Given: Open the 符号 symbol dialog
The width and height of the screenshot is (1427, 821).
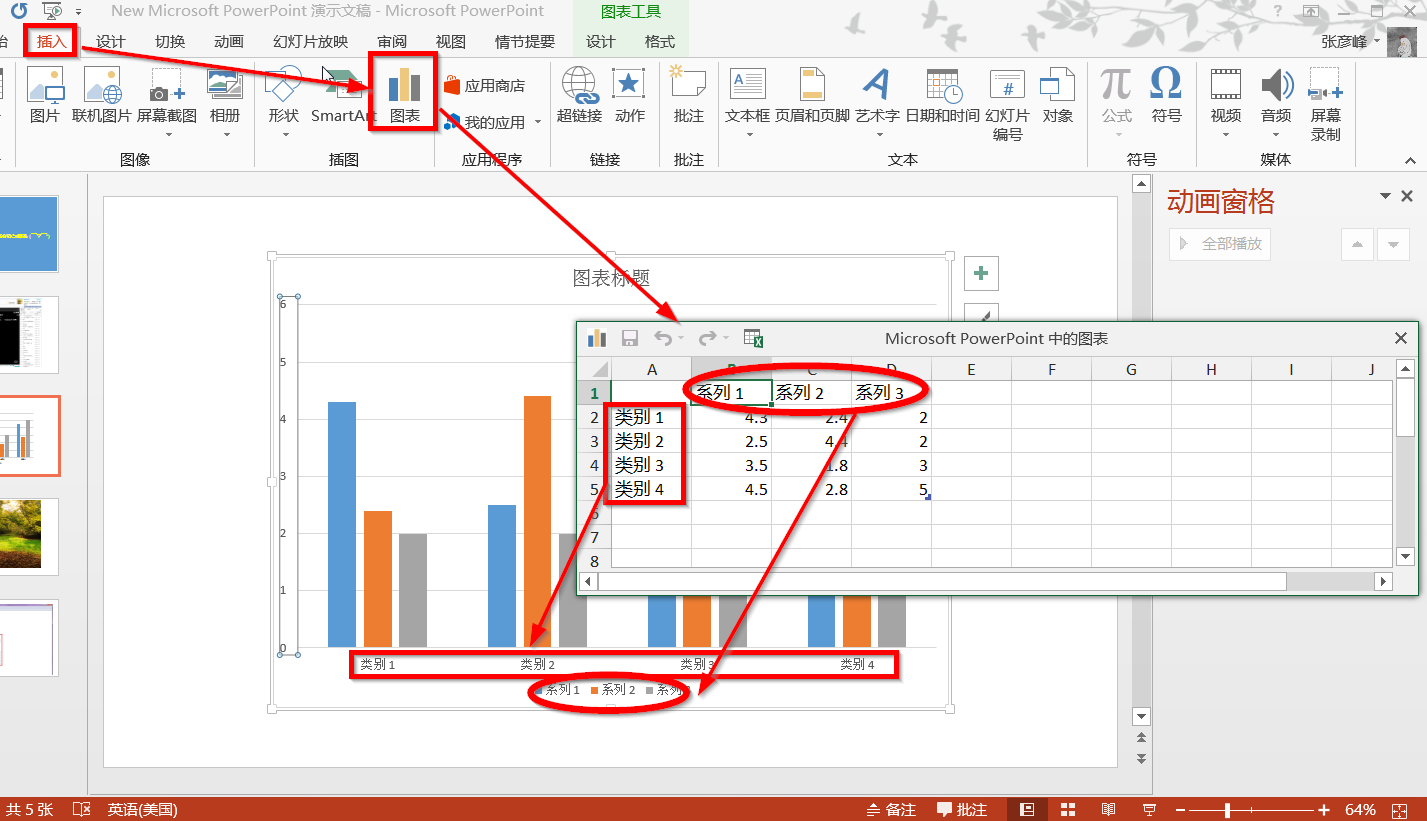Looking at the screenshot, I should pyautogui.click(x=1166, y=95).
